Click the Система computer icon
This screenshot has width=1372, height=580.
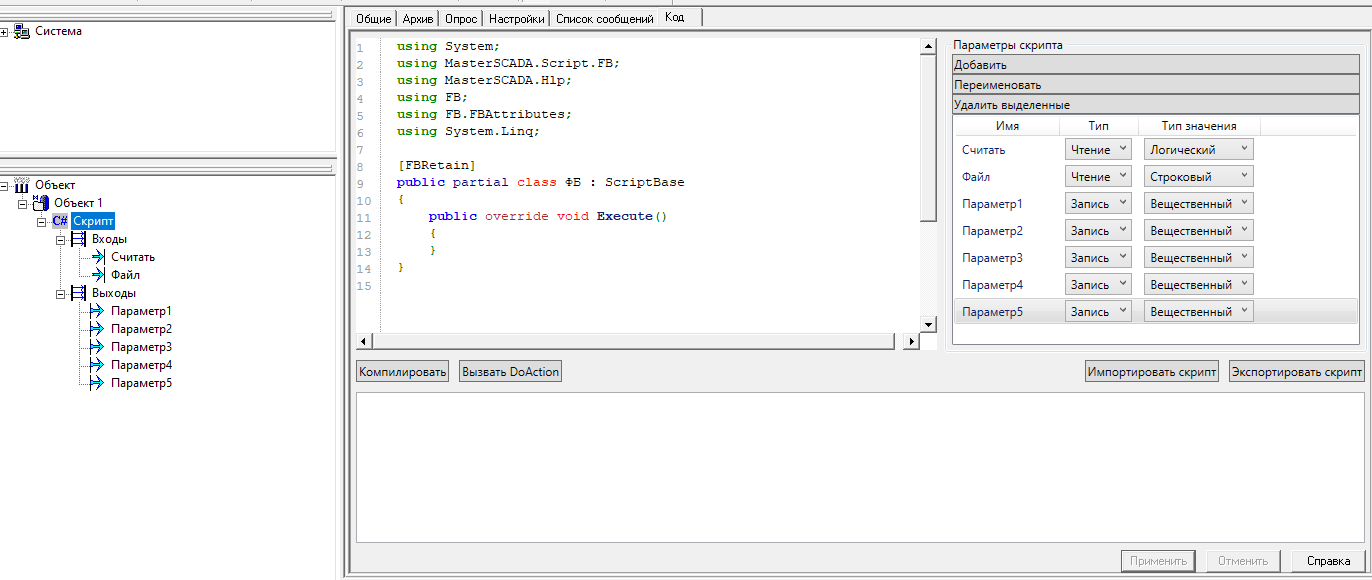coord(22,31)
